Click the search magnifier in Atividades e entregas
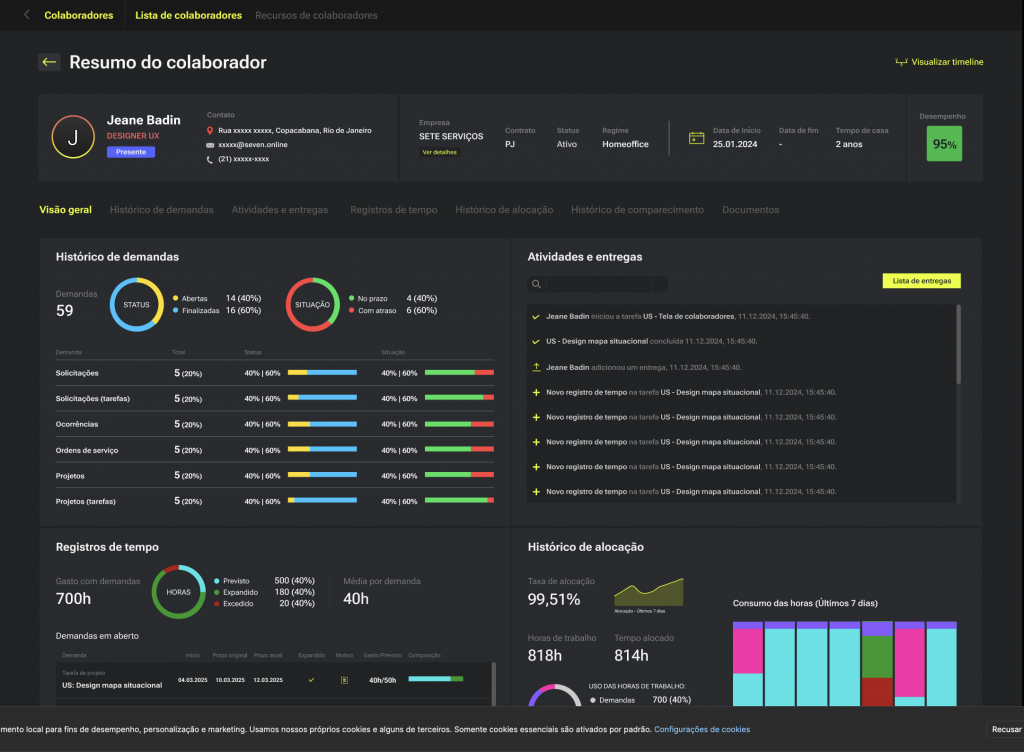The image size is (1024, 752). [536, 284]
